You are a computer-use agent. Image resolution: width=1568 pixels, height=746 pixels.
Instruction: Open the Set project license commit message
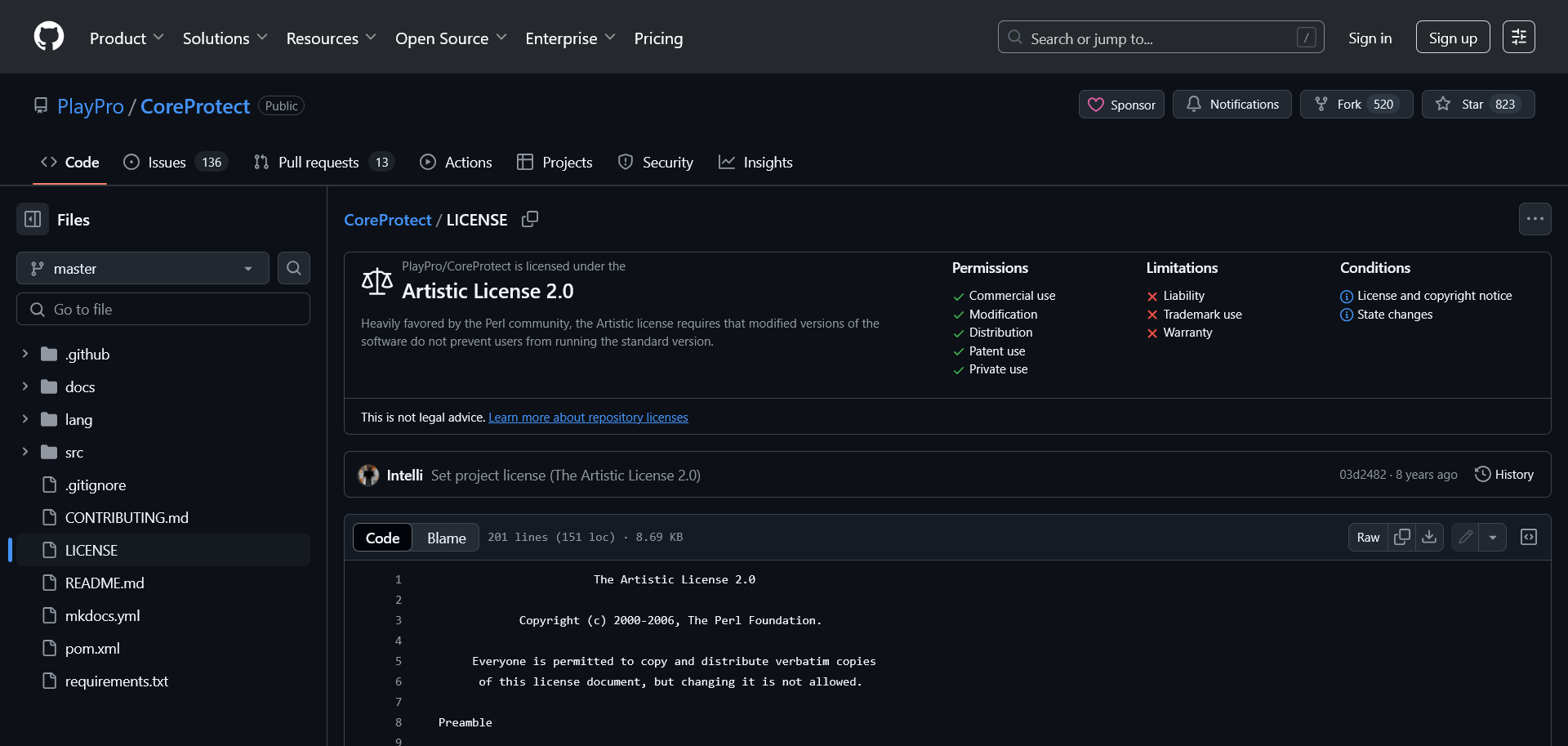pos(566,476)
